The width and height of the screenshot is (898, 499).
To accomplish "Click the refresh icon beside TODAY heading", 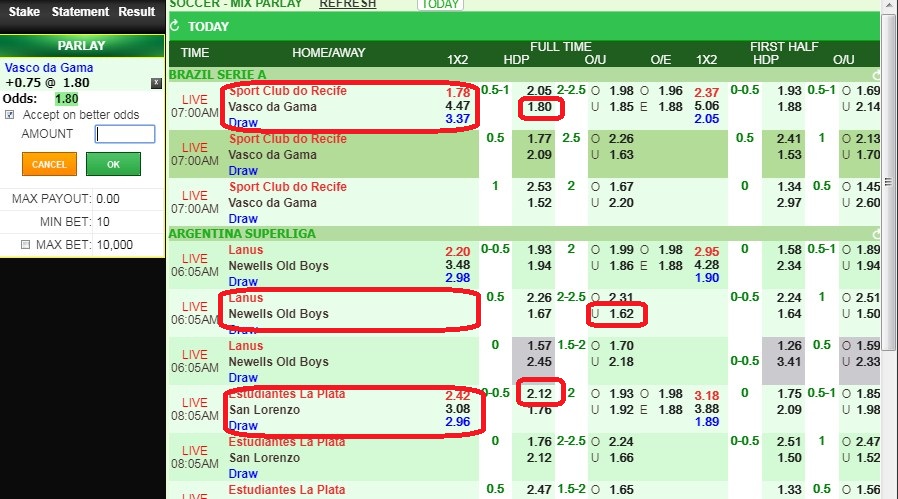I will tap(175, 26).
